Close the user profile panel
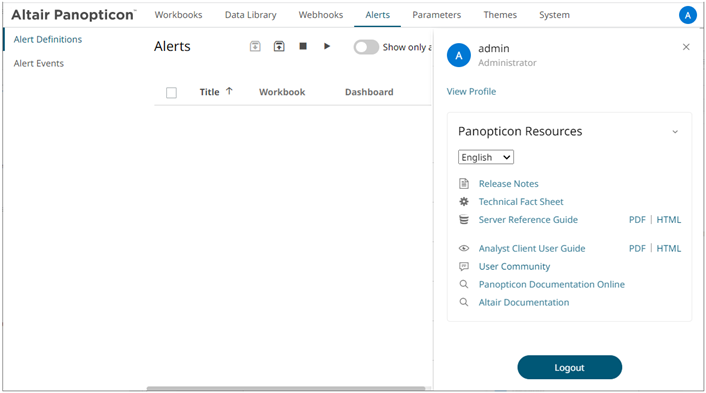Viewport: 706px width, 393px height. click(686, 47)
